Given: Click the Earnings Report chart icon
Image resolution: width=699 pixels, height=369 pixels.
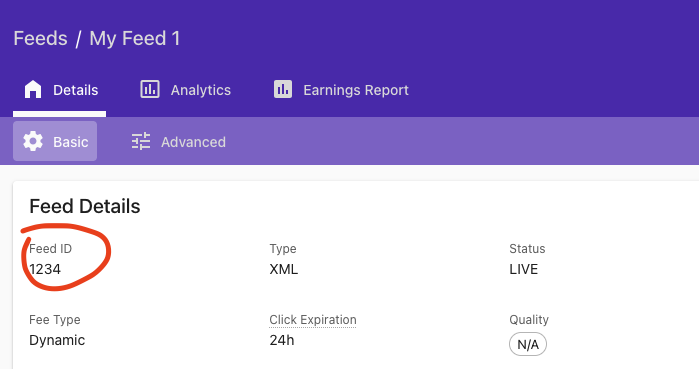Looking at the screenshot, I should (x=283, y=89).
